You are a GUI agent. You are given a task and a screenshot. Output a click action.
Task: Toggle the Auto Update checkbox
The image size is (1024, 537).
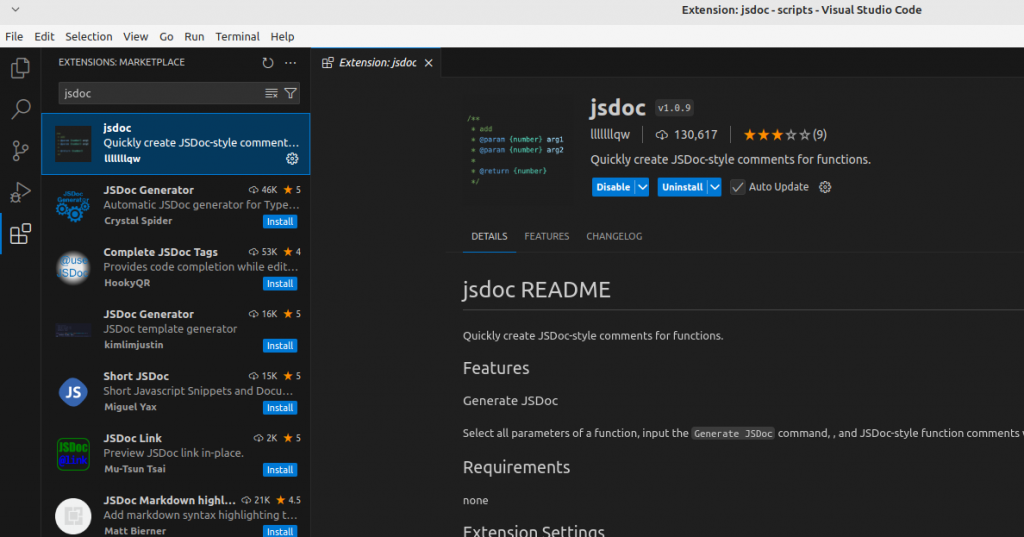tap(738, 187)
